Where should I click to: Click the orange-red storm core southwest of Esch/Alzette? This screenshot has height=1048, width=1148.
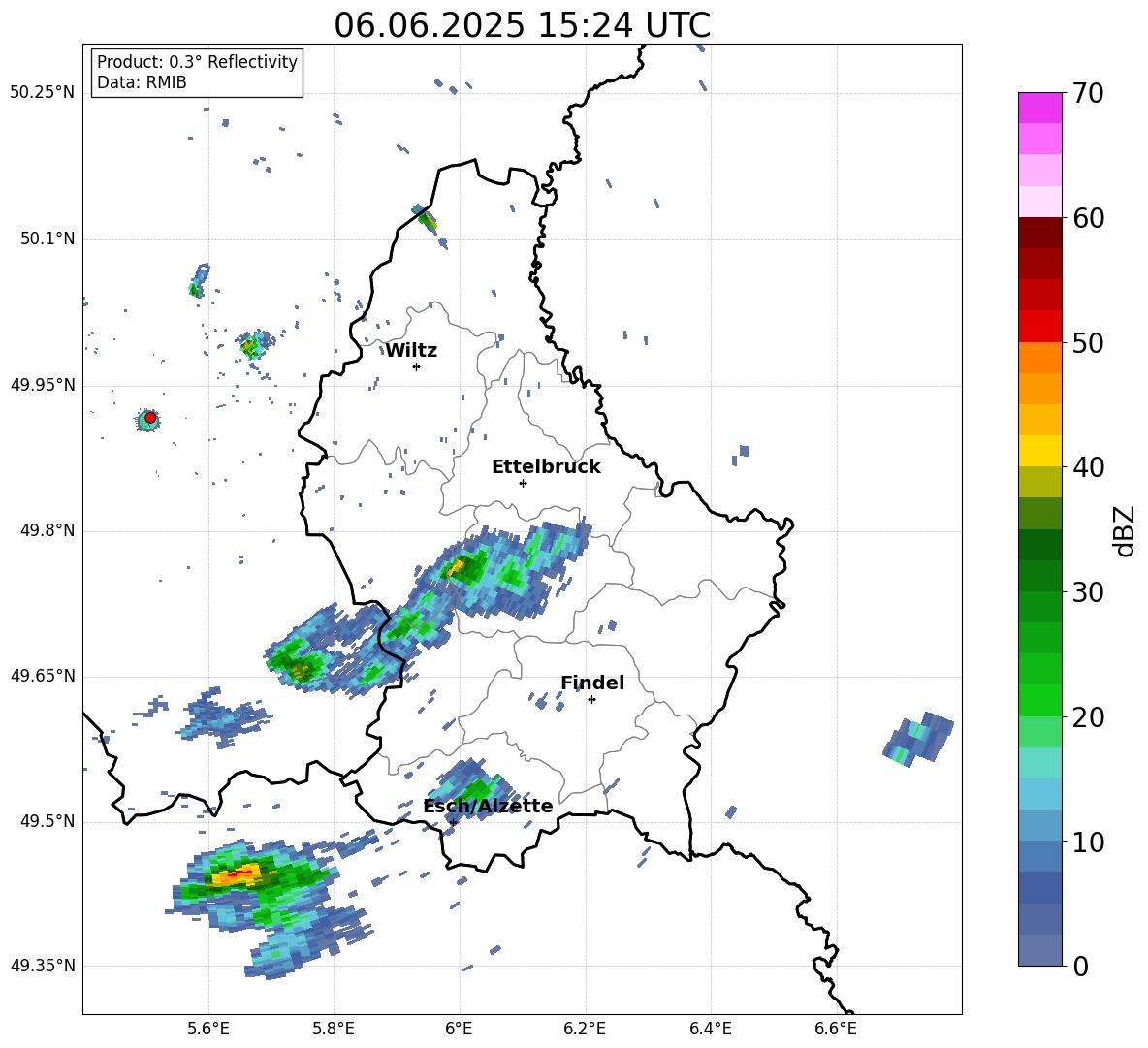click(236, 874)
